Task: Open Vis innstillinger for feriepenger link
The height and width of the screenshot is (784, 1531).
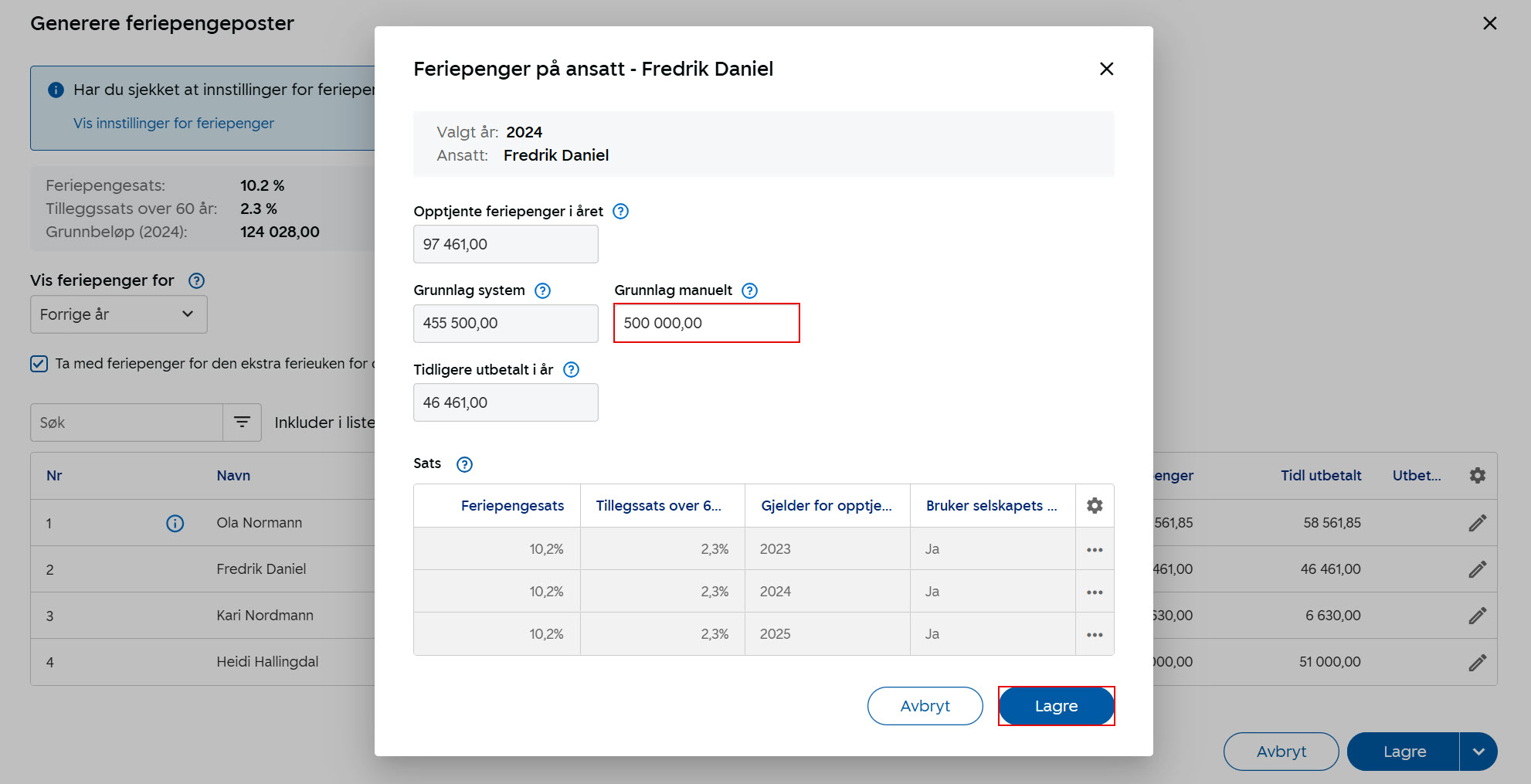Action: (174, 124)
